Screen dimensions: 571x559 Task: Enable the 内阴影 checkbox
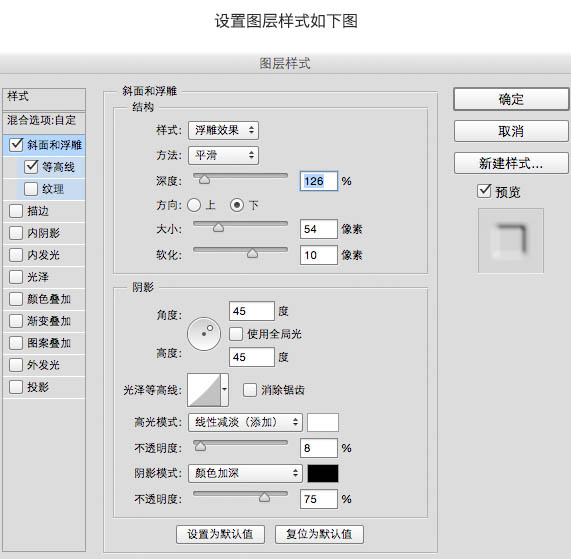(16, 233)
